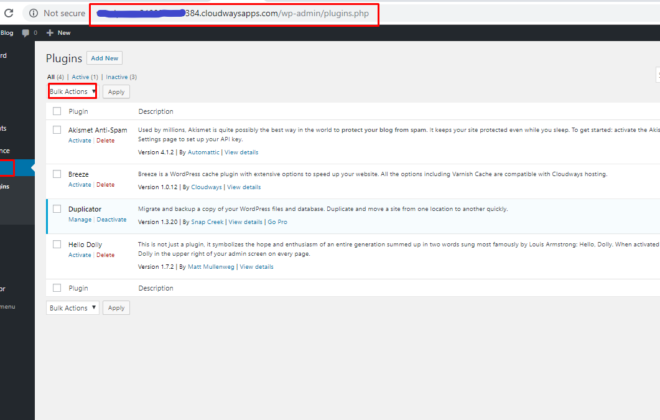The width and height of the screenshot is (660, 420).
Task: Open Automattic author link
Action: tap(203, 152)
